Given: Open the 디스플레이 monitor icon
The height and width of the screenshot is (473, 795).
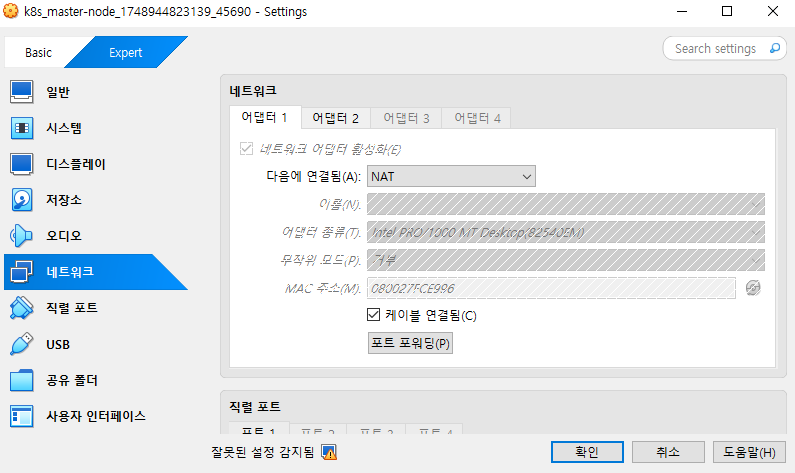Looking at the screenshot, I should point(21,164).
